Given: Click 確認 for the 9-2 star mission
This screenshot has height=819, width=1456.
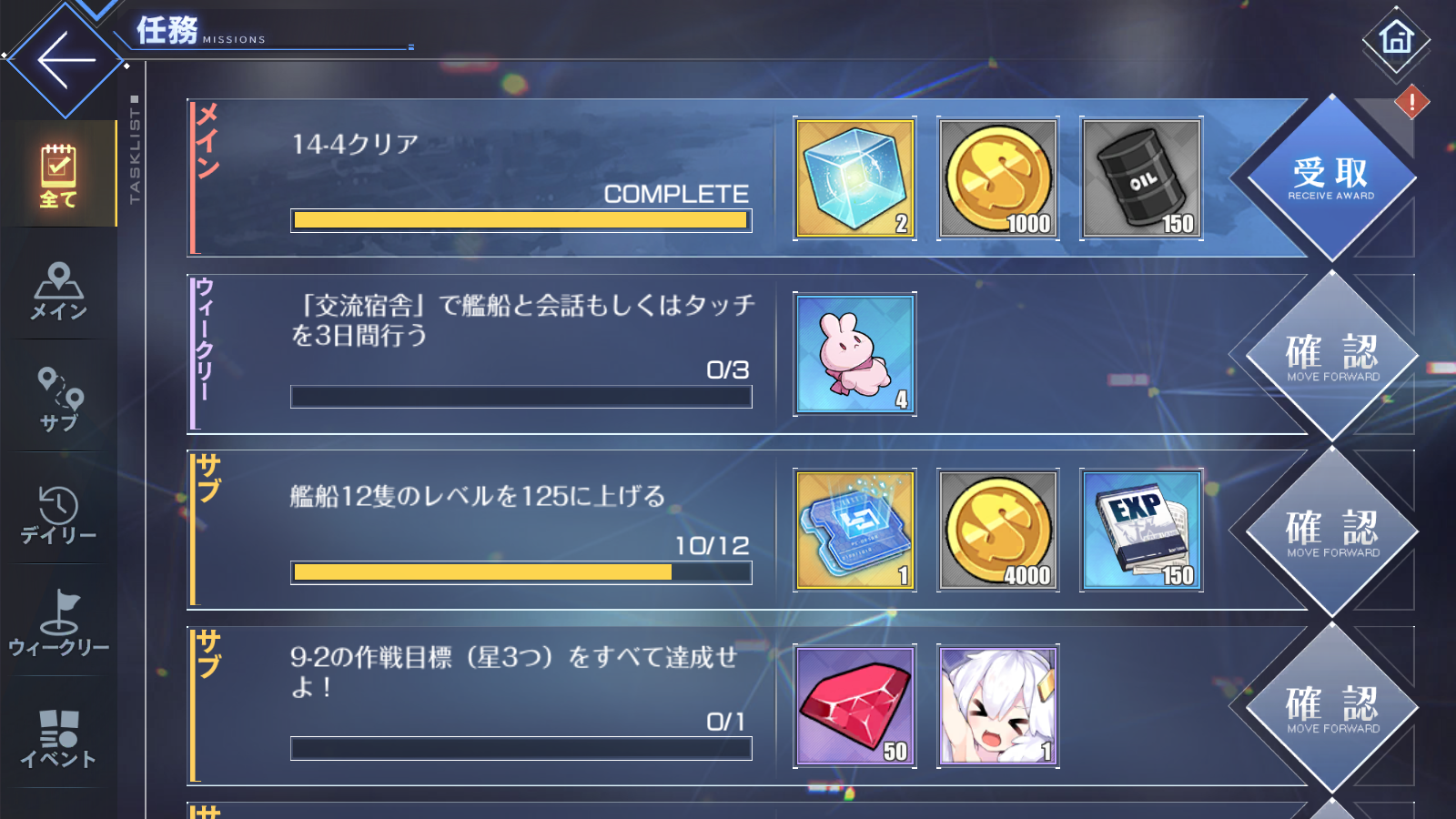Looking at the screenshot, I should click(x=1331, y=707).
